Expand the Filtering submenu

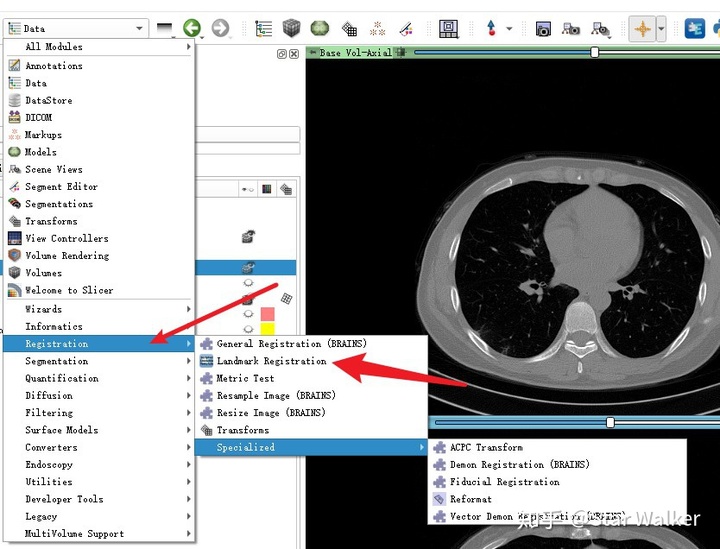(x=99, y=413)
